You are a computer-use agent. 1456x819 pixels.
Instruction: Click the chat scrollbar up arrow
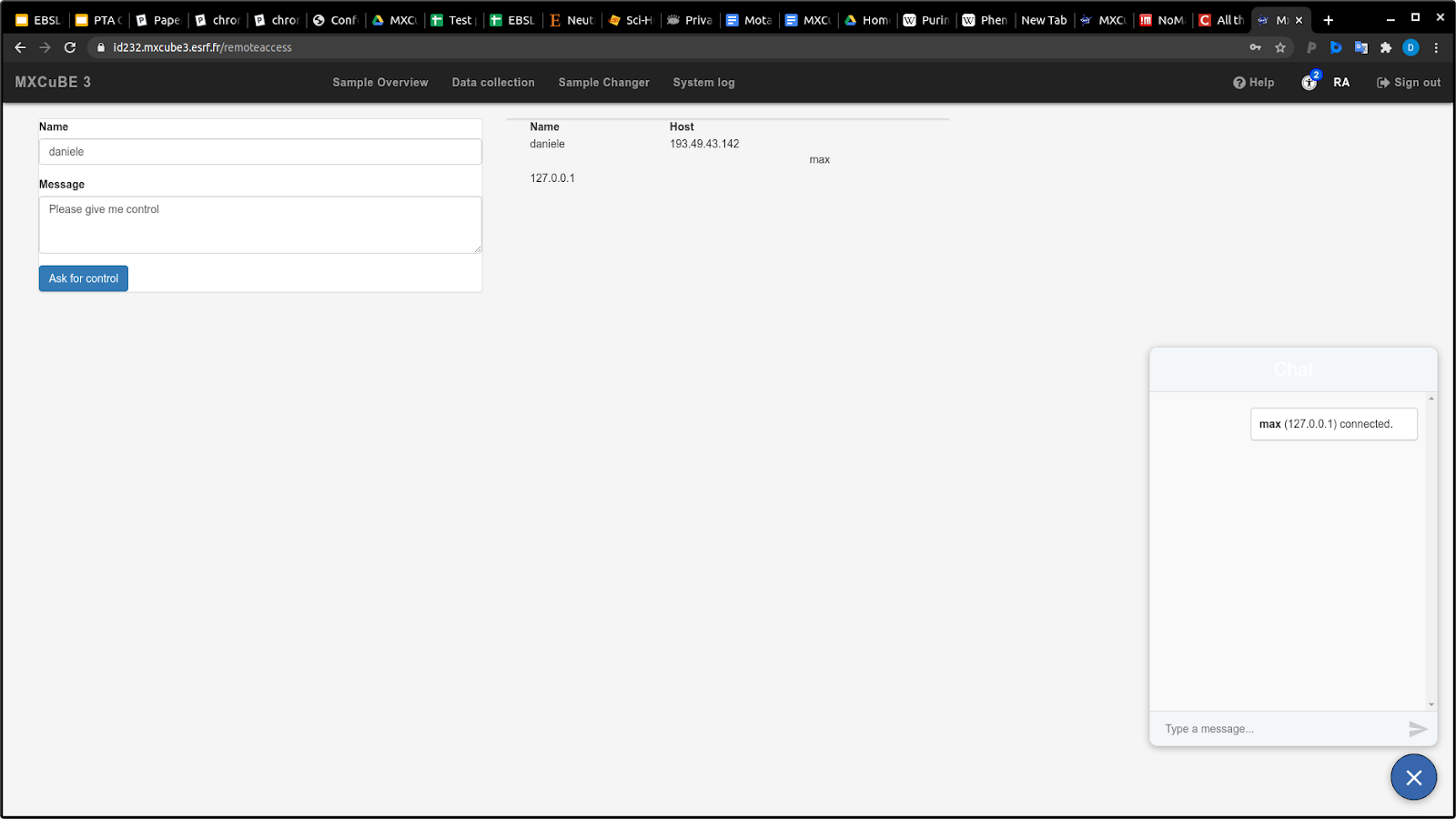tap(1431, 399)
